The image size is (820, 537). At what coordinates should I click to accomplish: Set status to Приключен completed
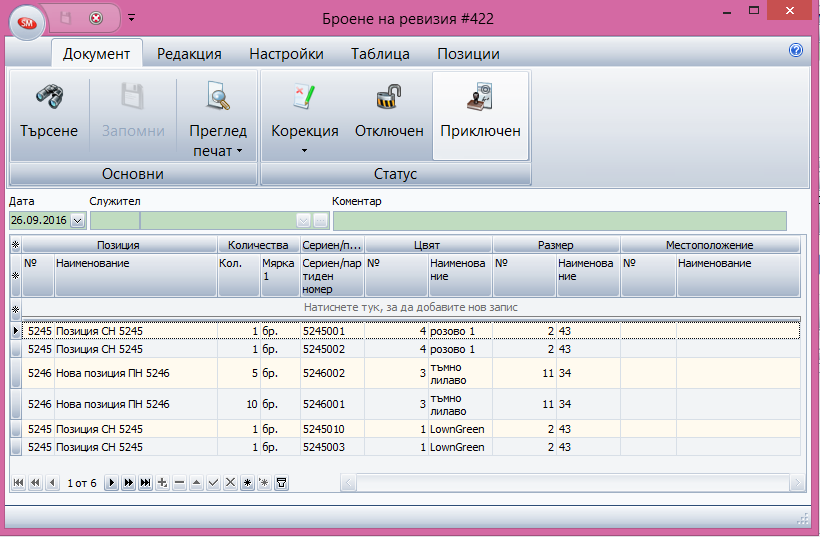click(x=480, y=115)
